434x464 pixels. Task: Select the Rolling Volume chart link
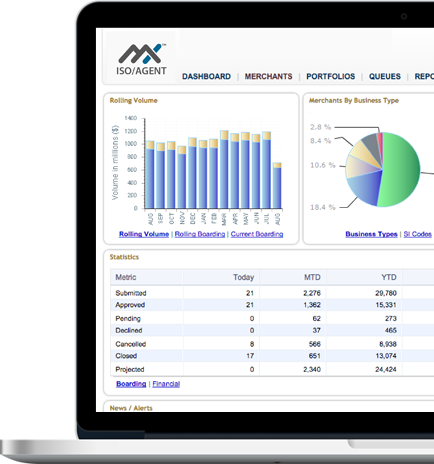[x=144, y=234]
